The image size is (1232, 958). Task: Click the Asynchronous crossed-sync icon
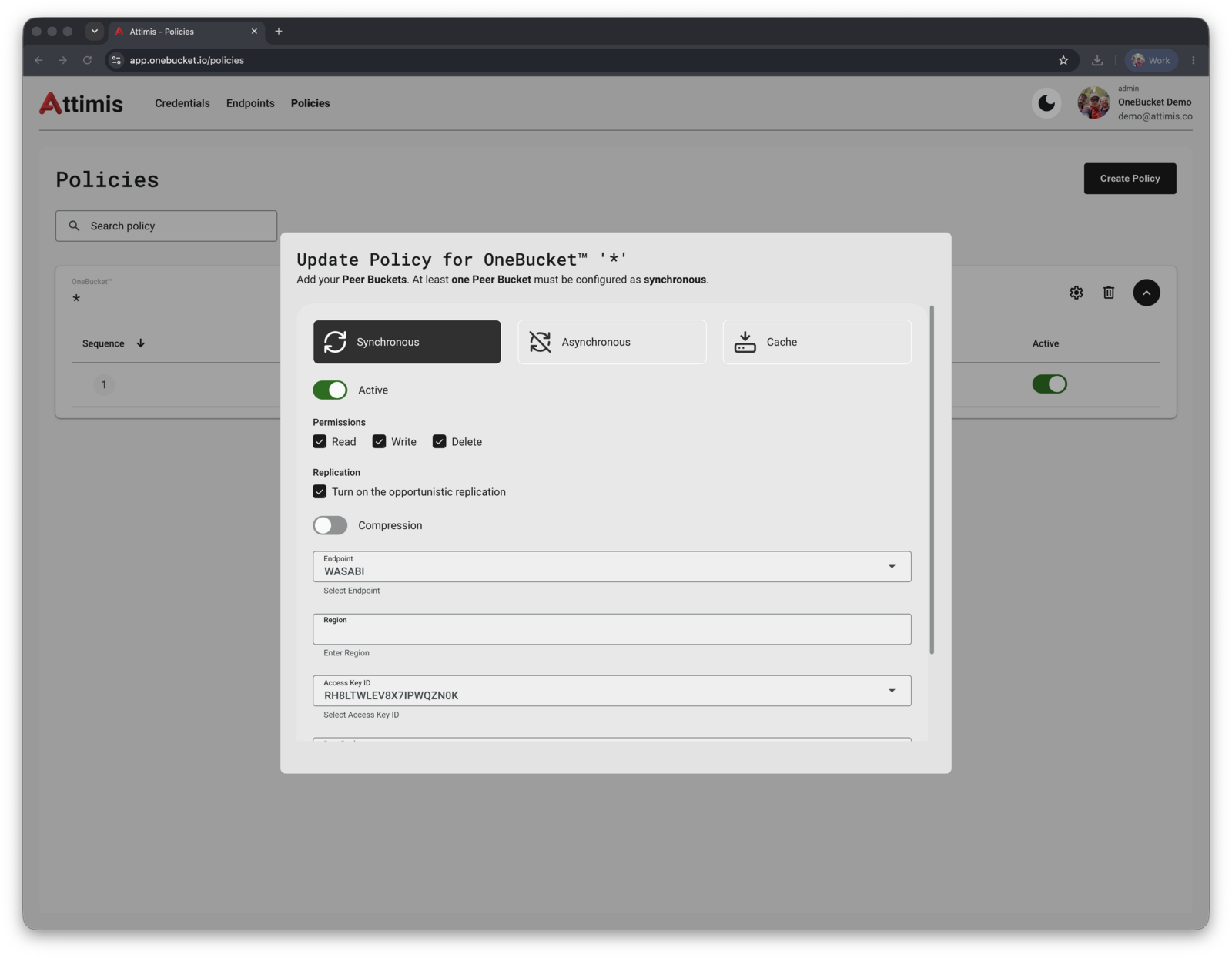(x=540, y=342)
